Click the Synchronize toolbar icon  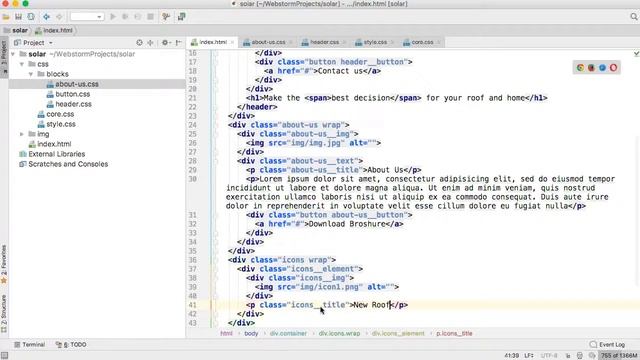pos(31,17)
